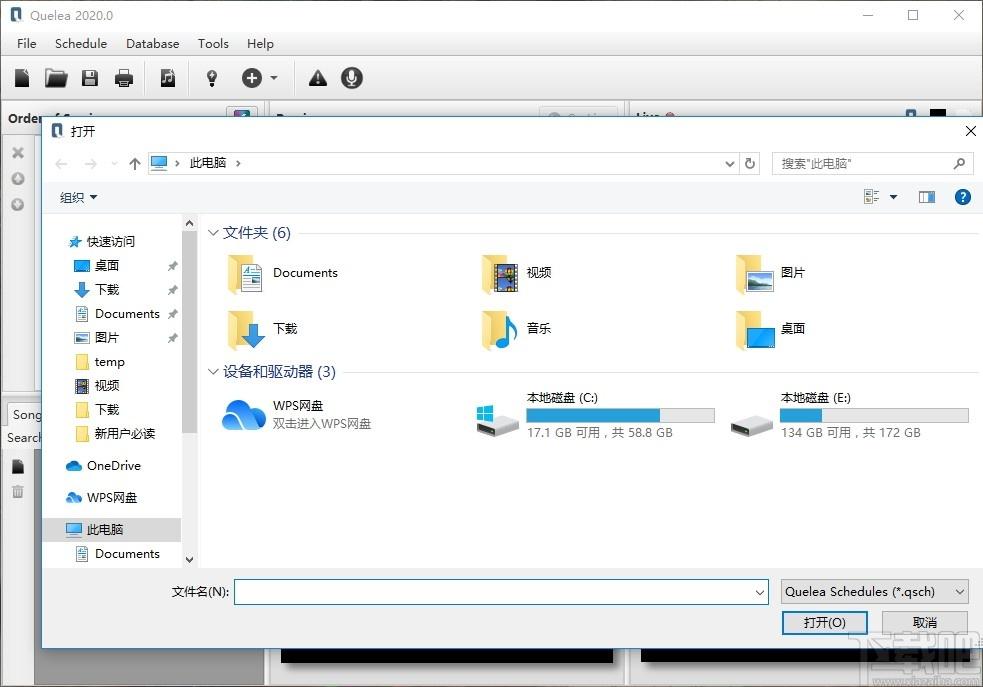Click the music note song icon in toolbar
Screen dimensions: 983x687
pyautogui.click(x=167, y=78)
